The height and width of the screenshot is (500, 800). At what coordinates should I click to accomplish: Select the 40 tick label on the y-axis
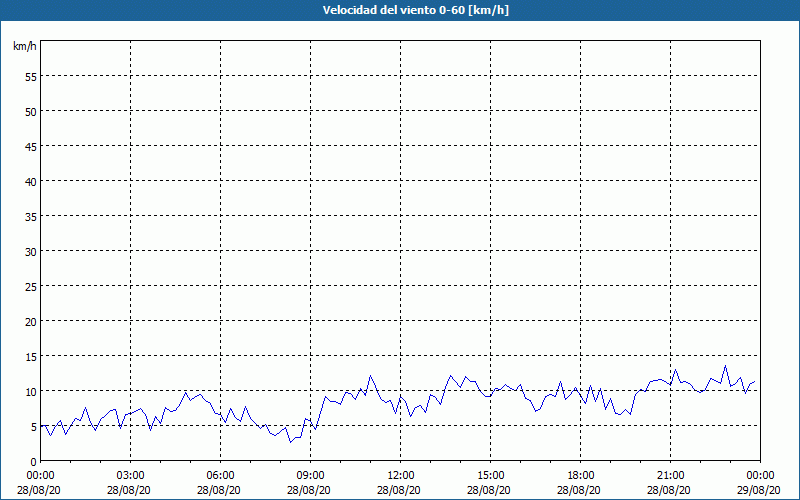coord(30,181)
